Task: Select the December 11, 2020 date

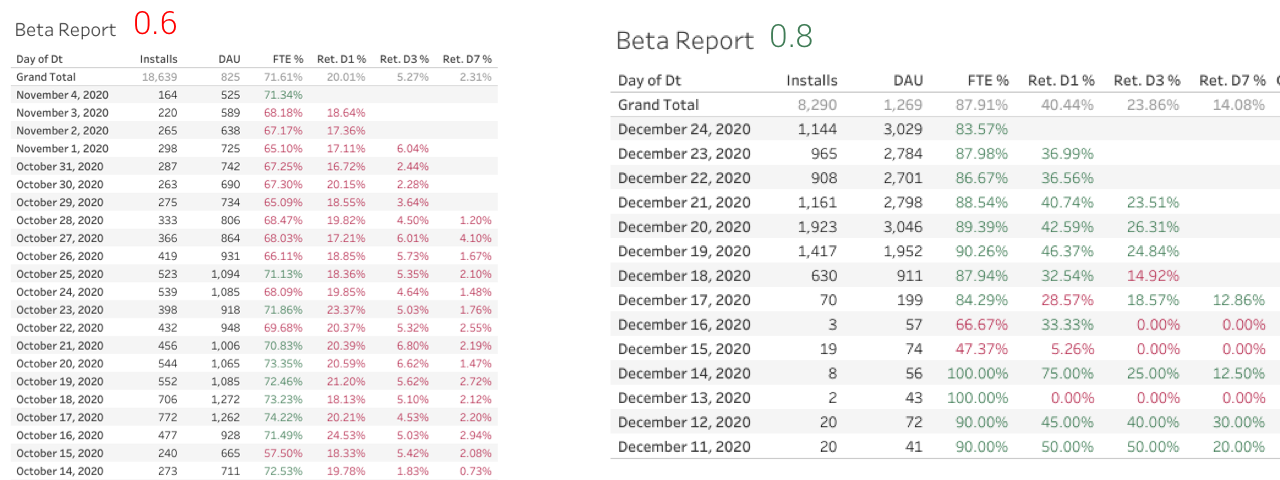Action: 684,447
